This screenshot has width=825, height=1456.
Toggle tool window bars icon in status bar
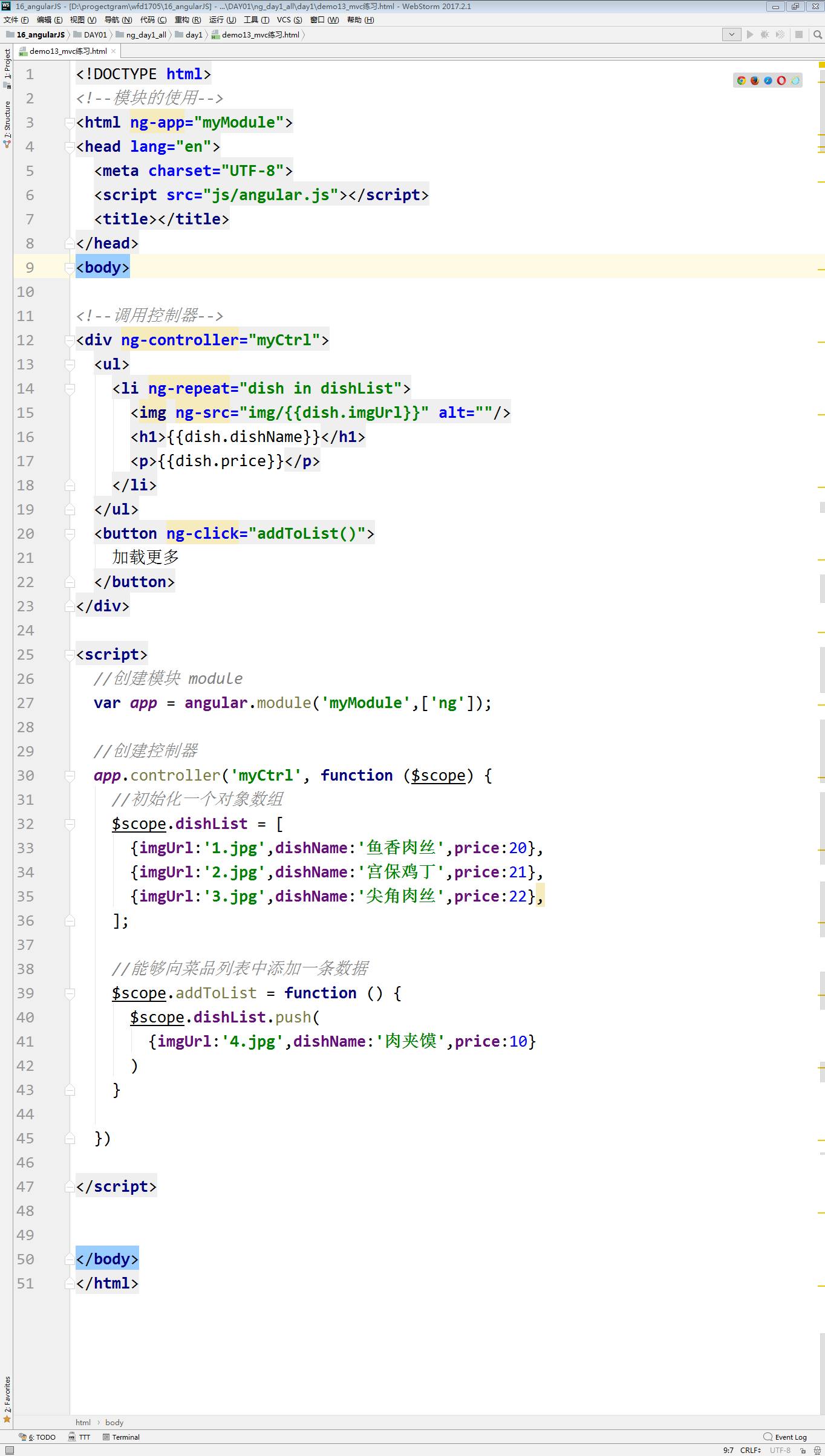click(x=9, y=1450)
